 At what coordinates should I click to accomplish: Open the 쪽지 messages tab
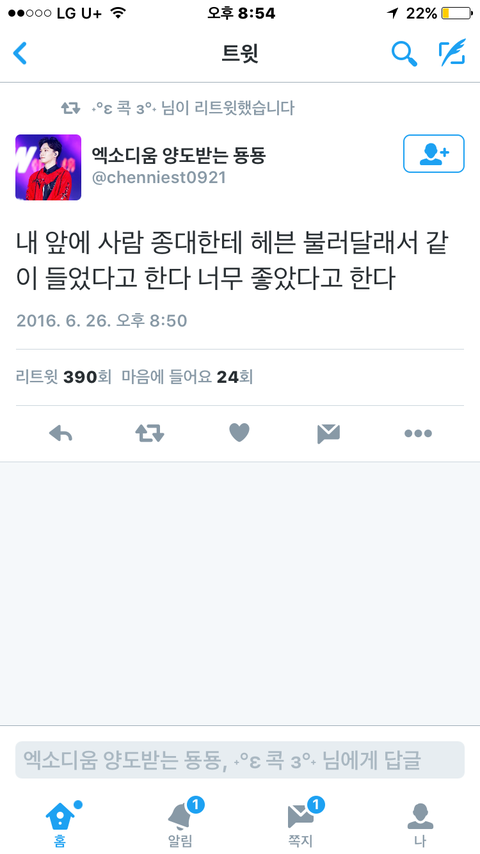click(x=301, y=822)
